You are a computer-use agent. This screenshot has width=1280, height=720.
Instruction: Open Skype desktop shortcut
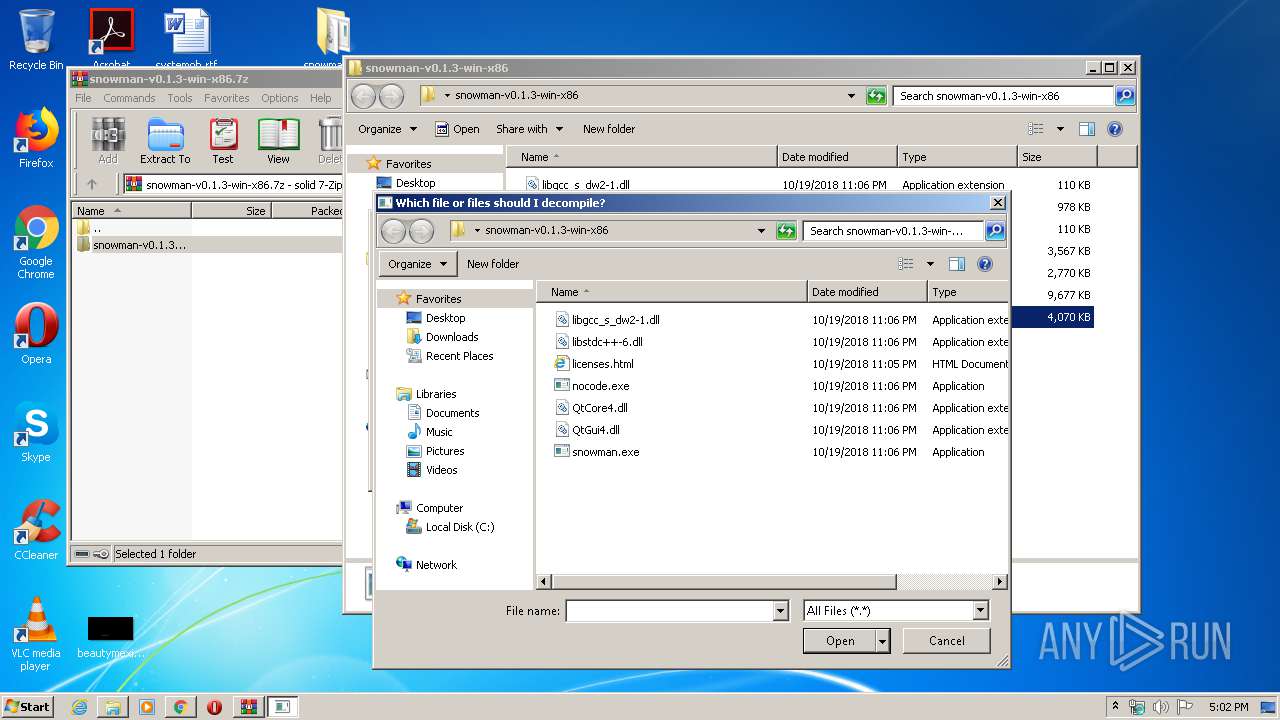click(36, 432)
